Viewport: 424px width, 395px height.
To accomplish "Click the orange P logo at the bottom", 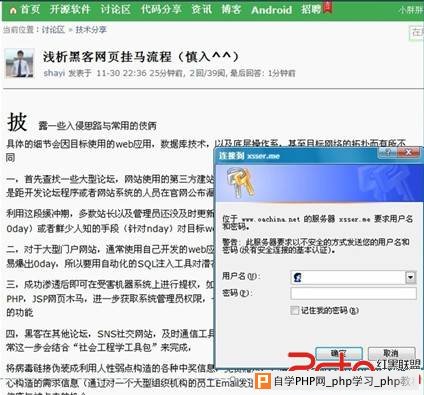I will coord(263,381).
